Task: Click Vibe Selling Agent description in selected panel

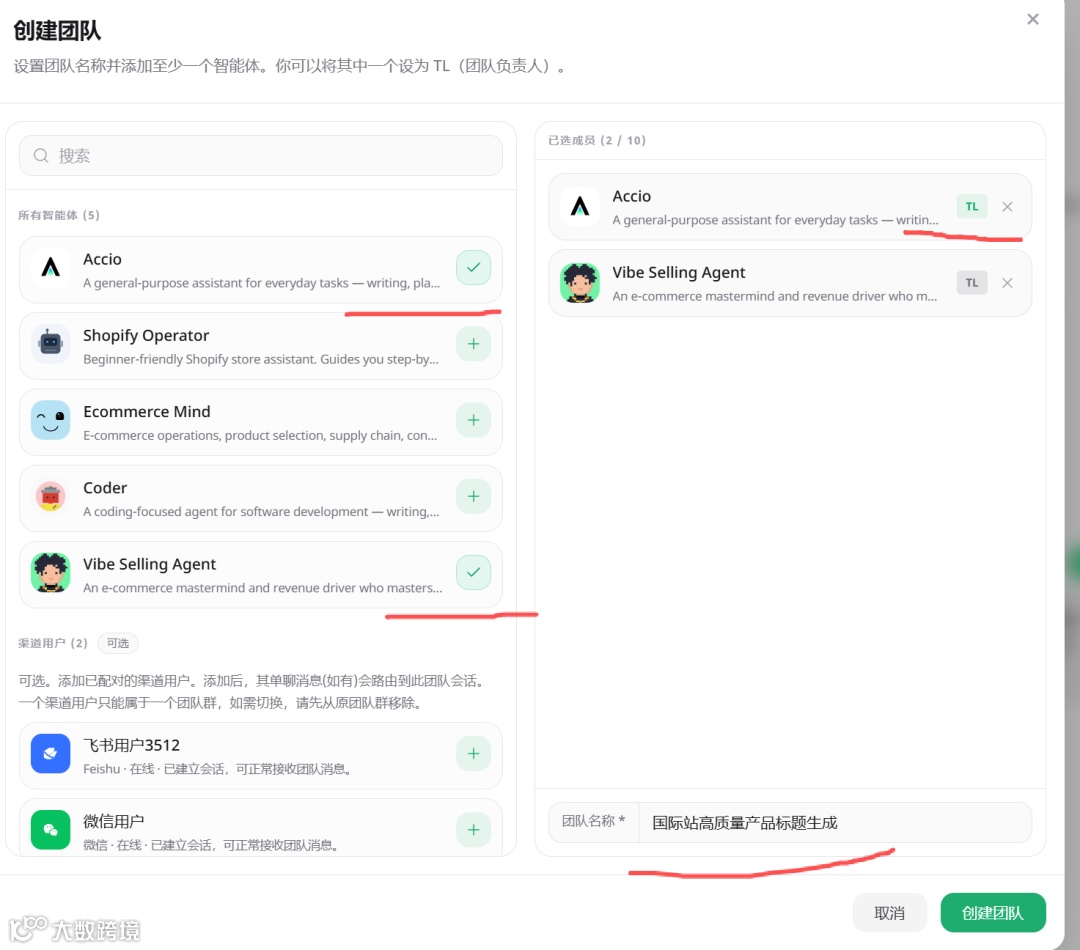Action: pyautogui.click(x=775, y=296)
